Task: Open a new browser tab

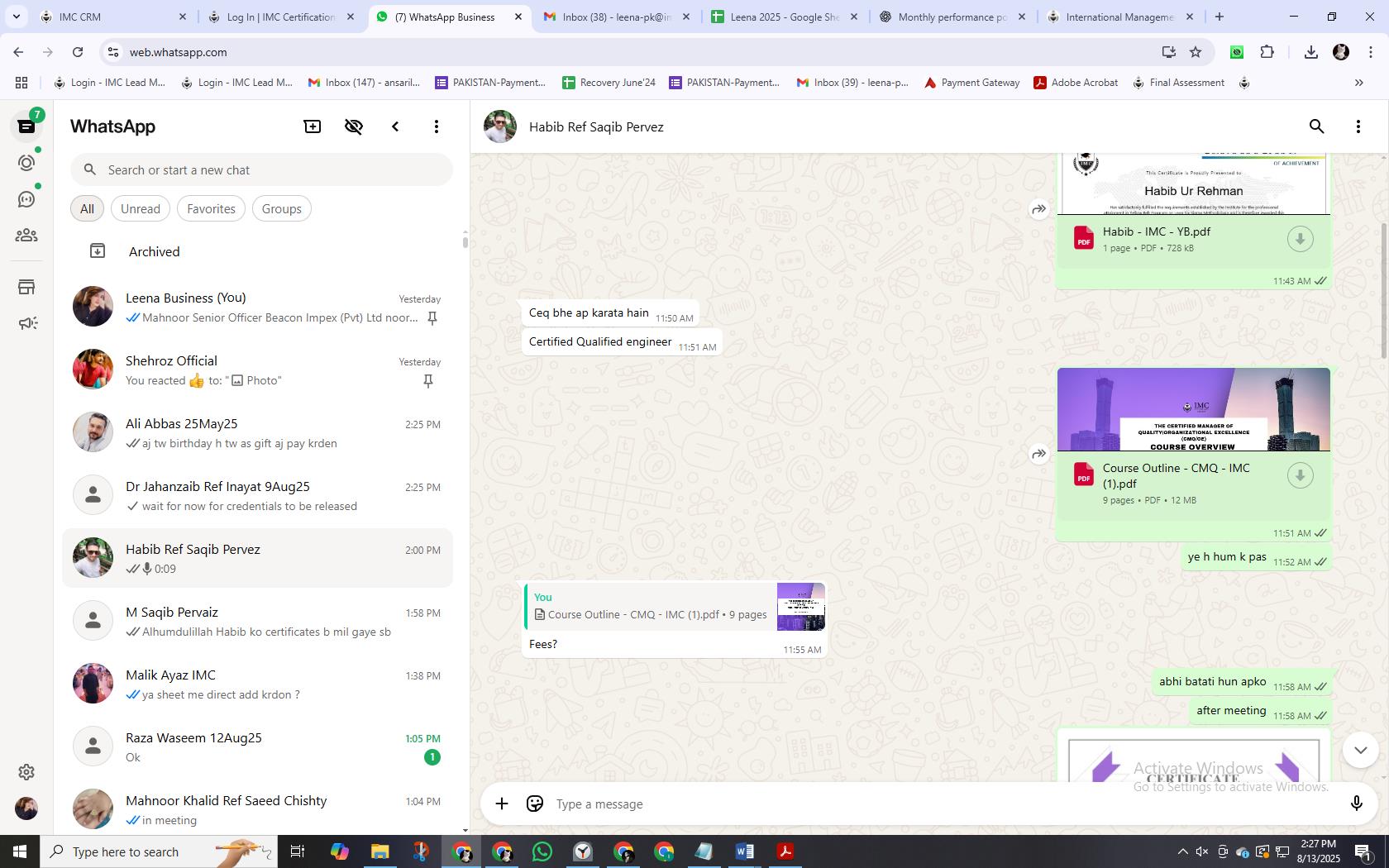Action: pyautogui.click(x=1219, y=17)
